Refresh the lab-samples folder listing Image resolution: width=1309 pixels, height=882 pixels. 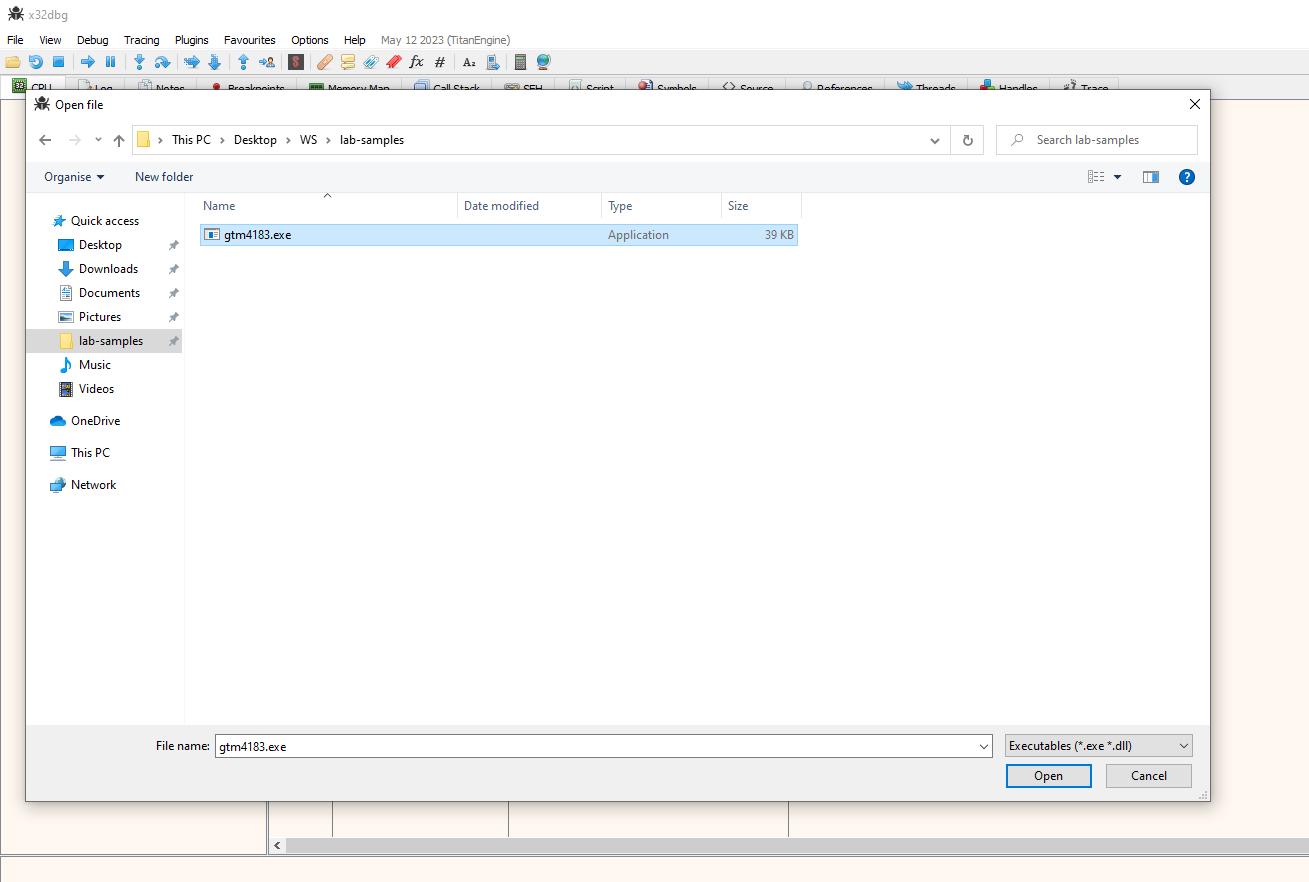point(967,140)
